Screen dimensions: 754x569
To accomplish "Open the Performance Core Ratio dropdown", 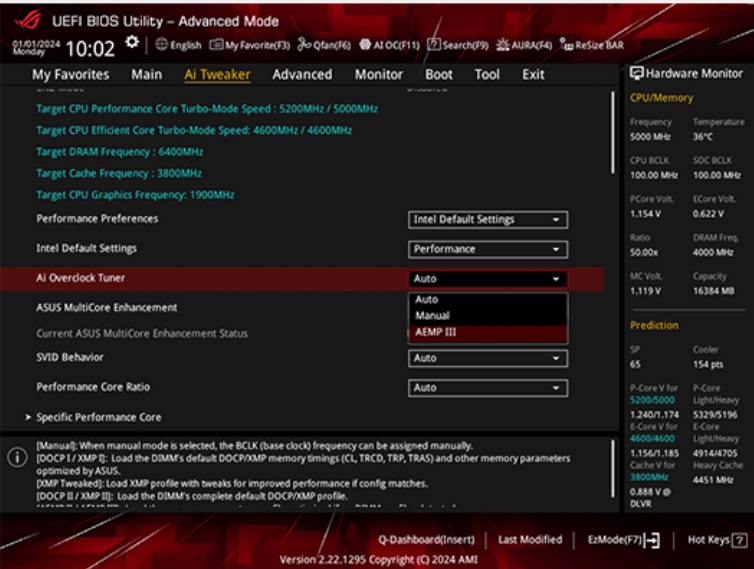I will [x=488, y=388].
